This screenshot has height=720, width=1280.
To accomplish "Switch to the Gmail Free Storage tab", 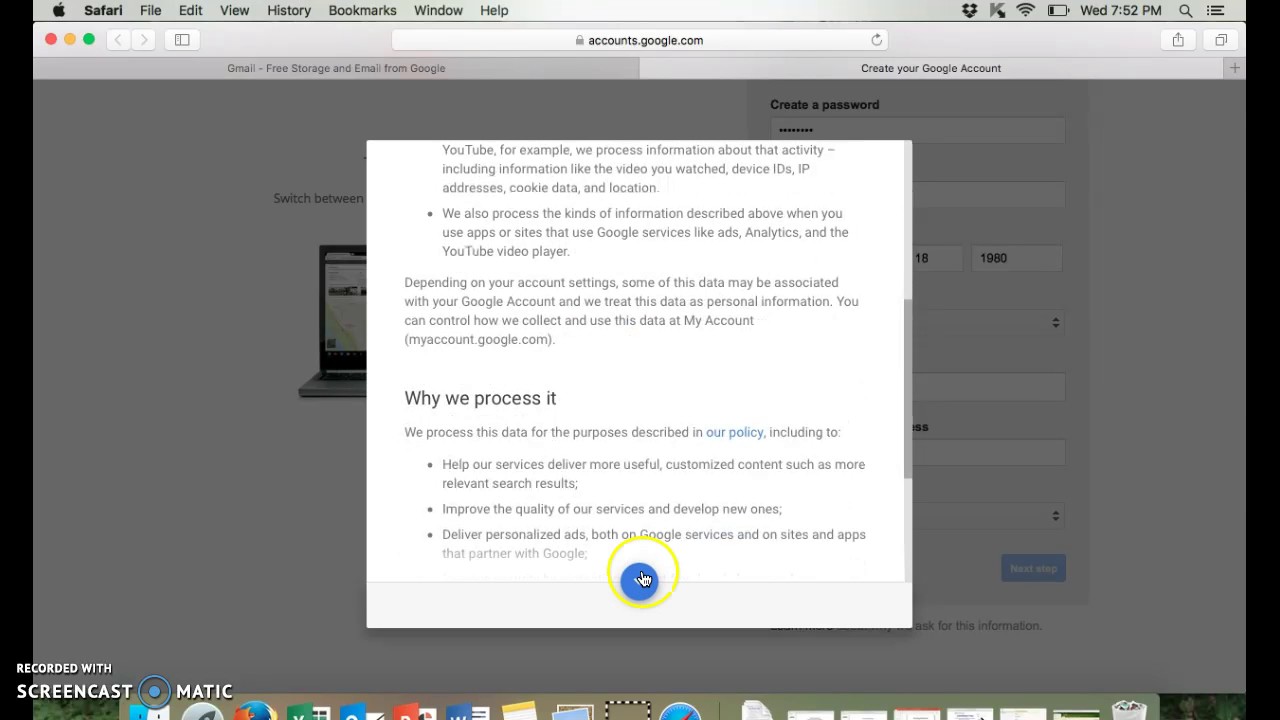I will (336, 68).
